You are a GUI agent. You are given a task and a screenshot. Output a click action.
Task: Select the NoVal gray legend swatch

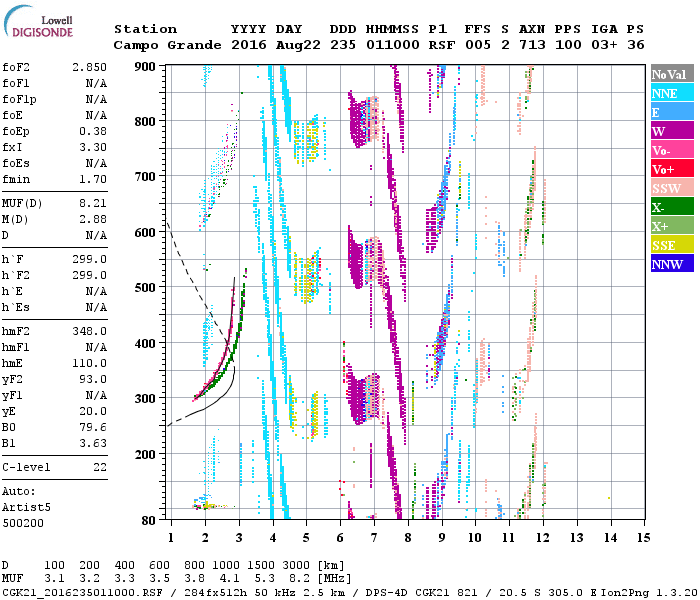point(672,74)
